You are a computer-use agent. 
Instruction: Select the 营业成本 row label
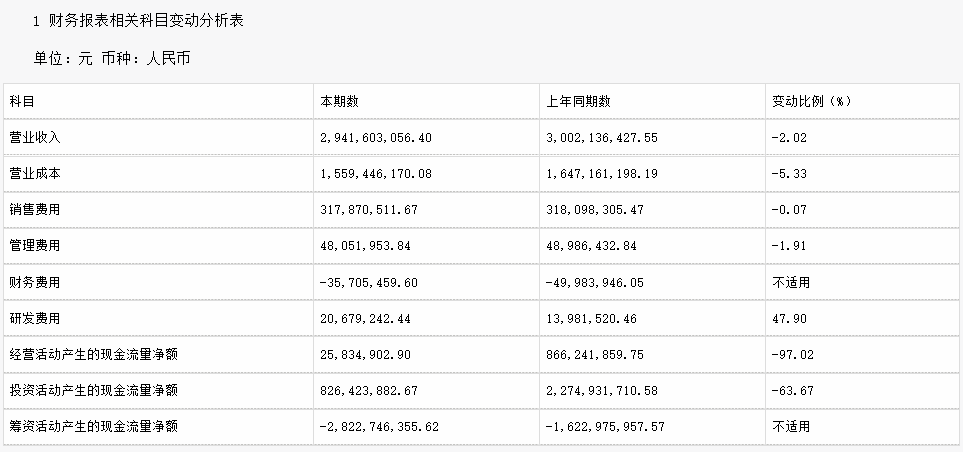click(x=35, y=174)
